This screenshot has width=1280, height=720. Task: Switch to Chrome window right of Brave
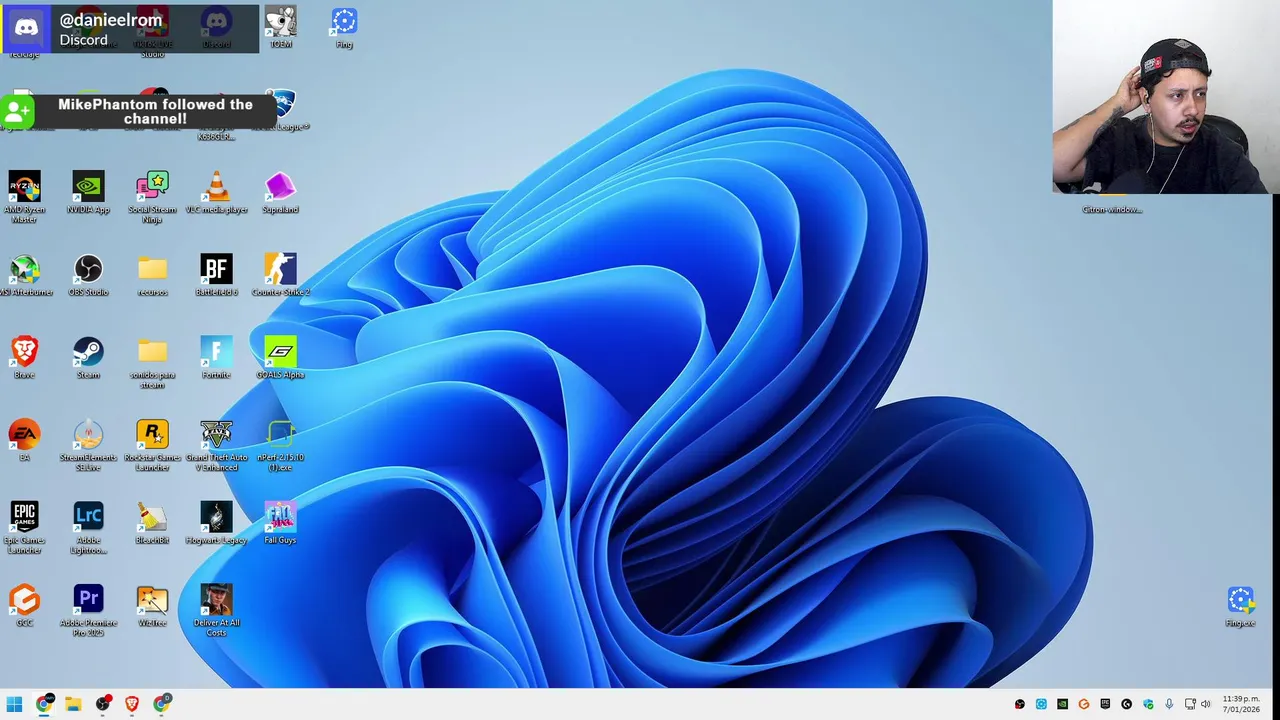(x=162, y=704)
